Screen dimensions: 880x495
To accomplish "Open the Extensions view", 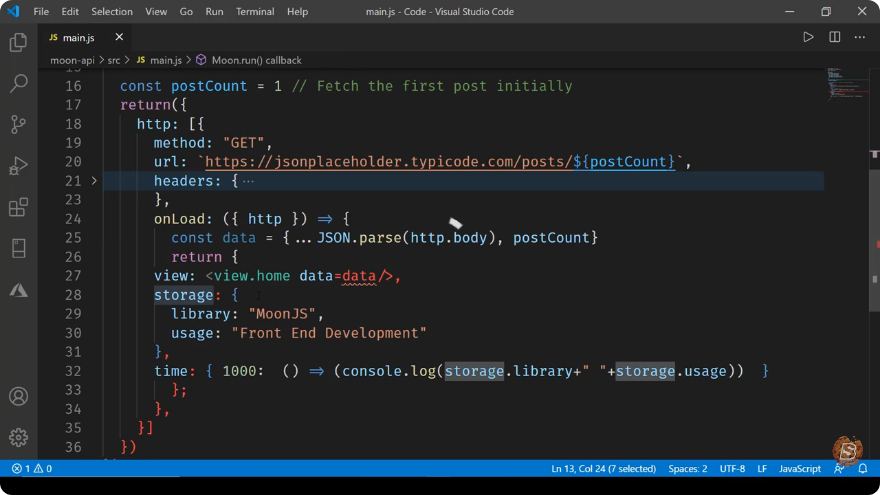I will [x=18, y=207].
